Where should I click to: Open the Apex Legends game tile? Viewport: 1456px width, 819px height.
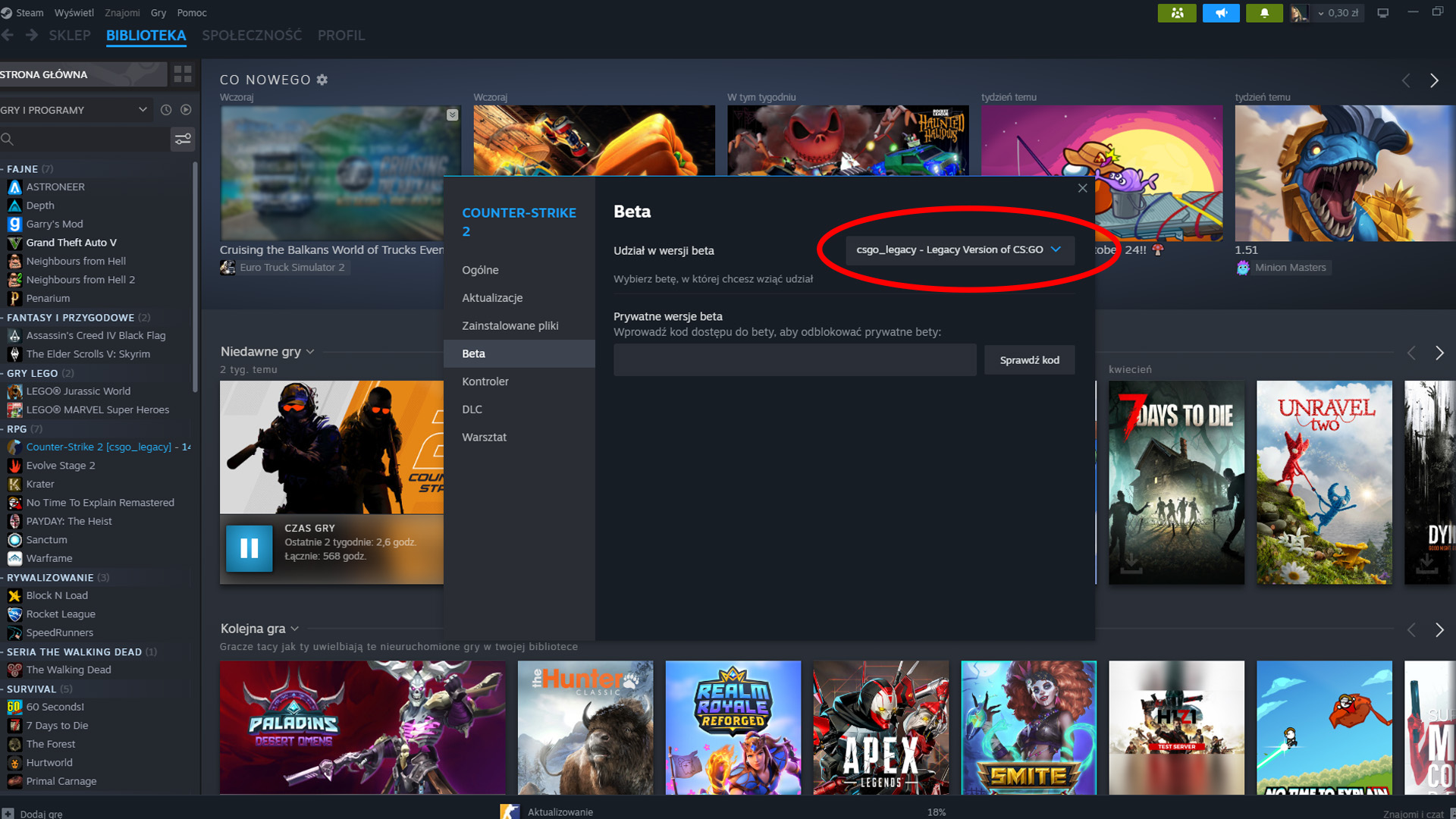880,728
